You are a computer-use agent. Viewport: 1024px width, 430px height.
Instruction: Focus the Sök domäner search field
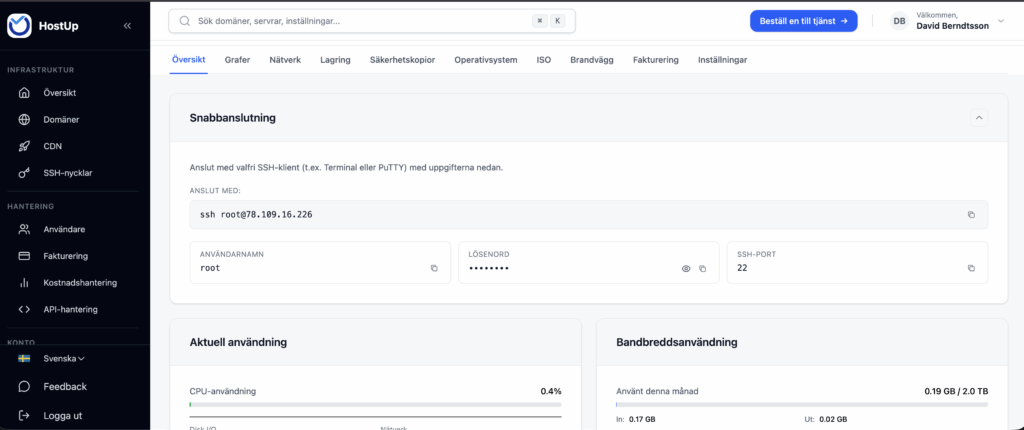350,20
